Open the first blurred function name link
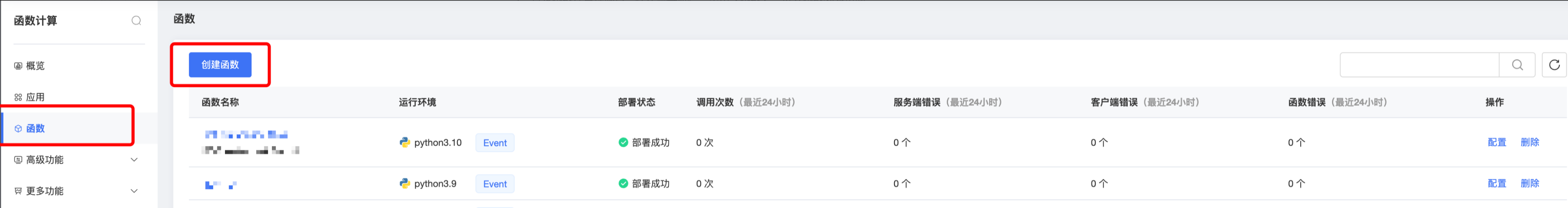 (246, 135)
